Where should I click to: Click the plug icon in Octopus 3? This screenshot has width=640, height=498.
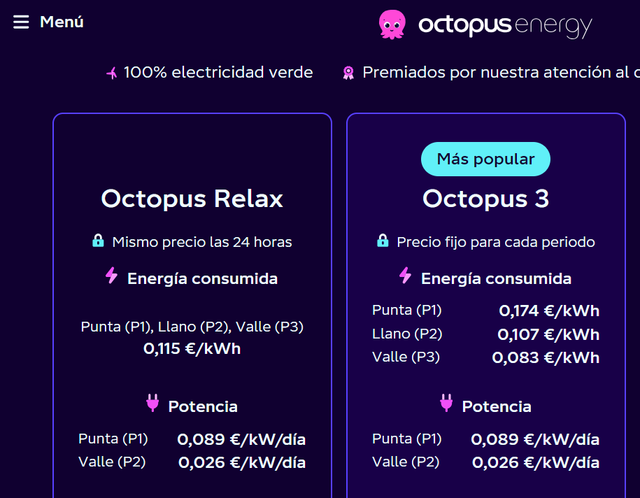tap(446, 403)
